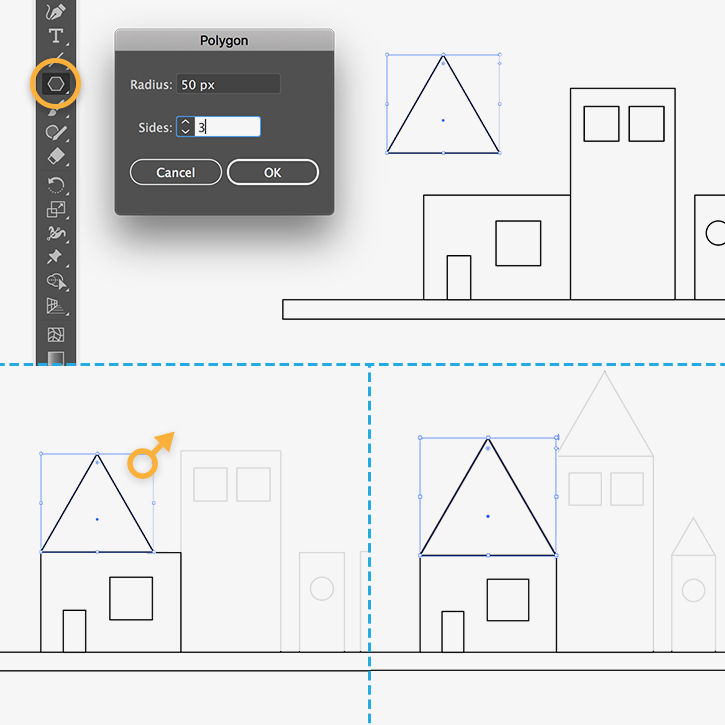This screenshot has height=725, width=725.
Task: Select the Warp tool
Action: [56, 233]
